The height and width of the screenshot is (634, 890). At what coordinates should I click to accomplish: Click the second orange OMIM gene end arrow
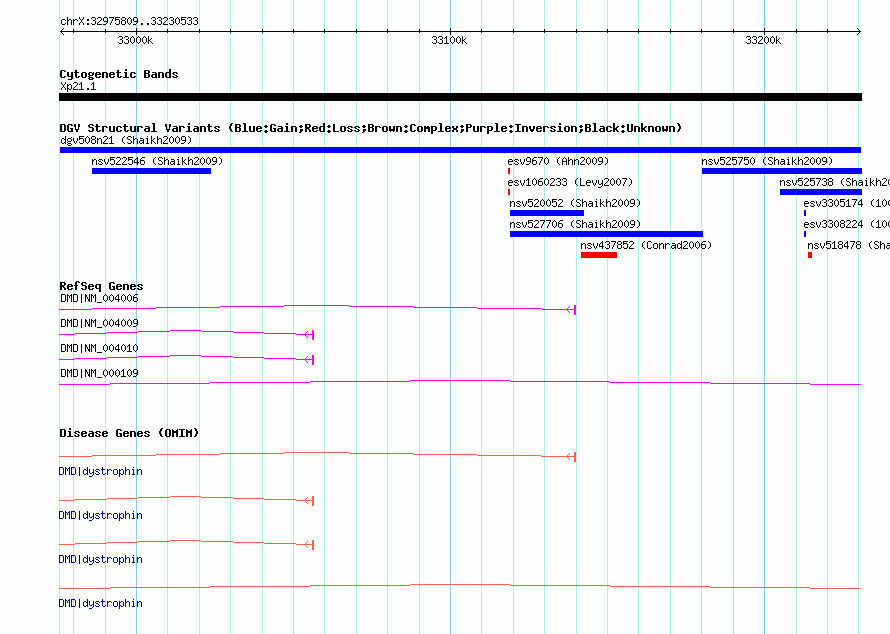pyautogui.click(x=309, y=501)
